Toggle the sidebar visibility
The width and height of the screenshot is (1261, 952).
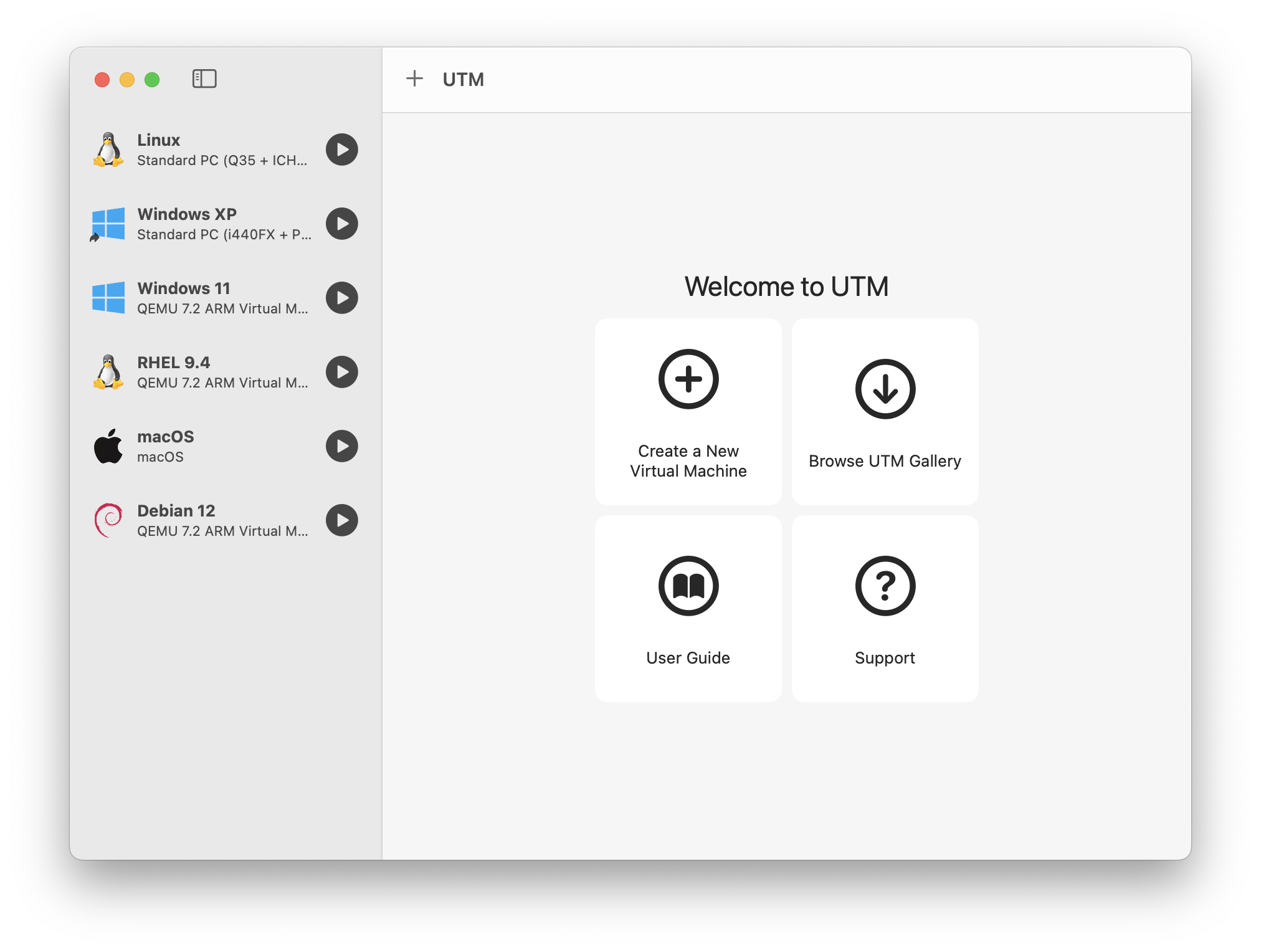click(x=204, y=79)
